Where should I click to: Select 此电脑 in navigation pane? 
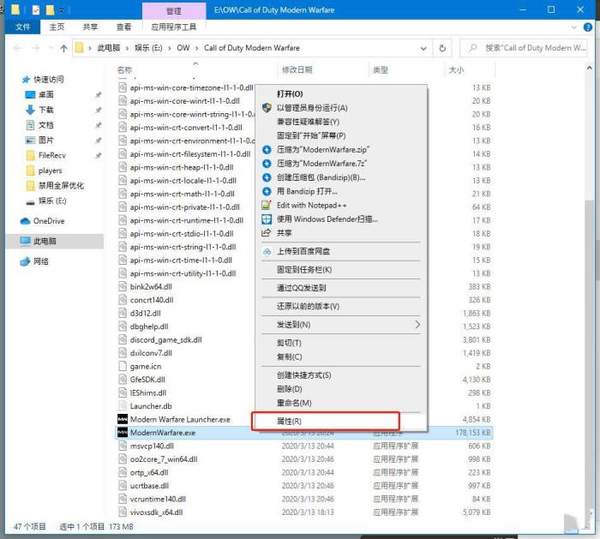click(x=55, y=241)
